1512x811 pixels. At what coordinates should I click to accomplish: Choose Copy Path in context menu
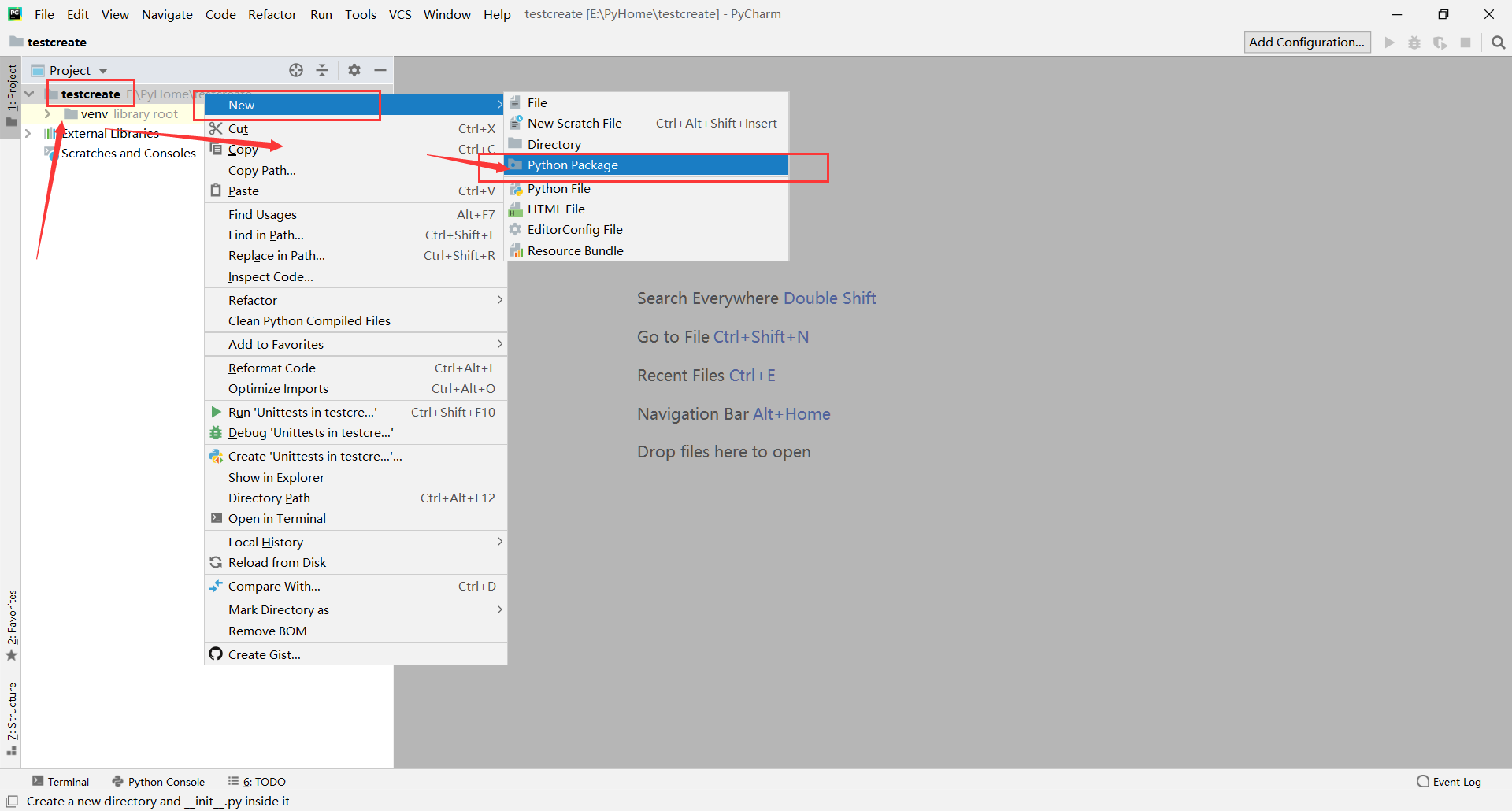(x=355, y=170)
